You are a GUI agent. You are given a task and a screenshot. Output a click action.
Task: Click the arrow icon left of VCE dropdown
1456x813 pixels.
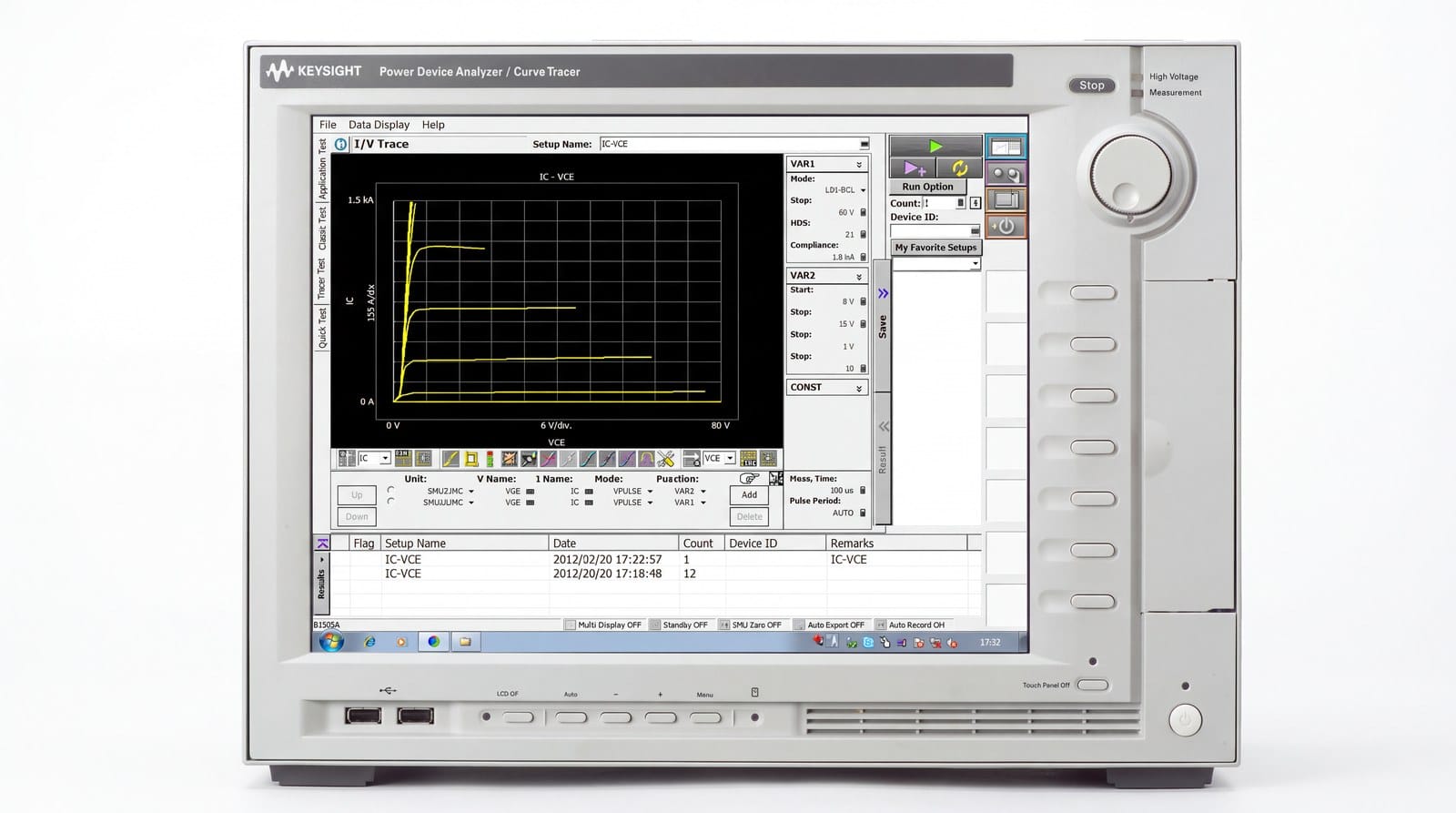692,459
